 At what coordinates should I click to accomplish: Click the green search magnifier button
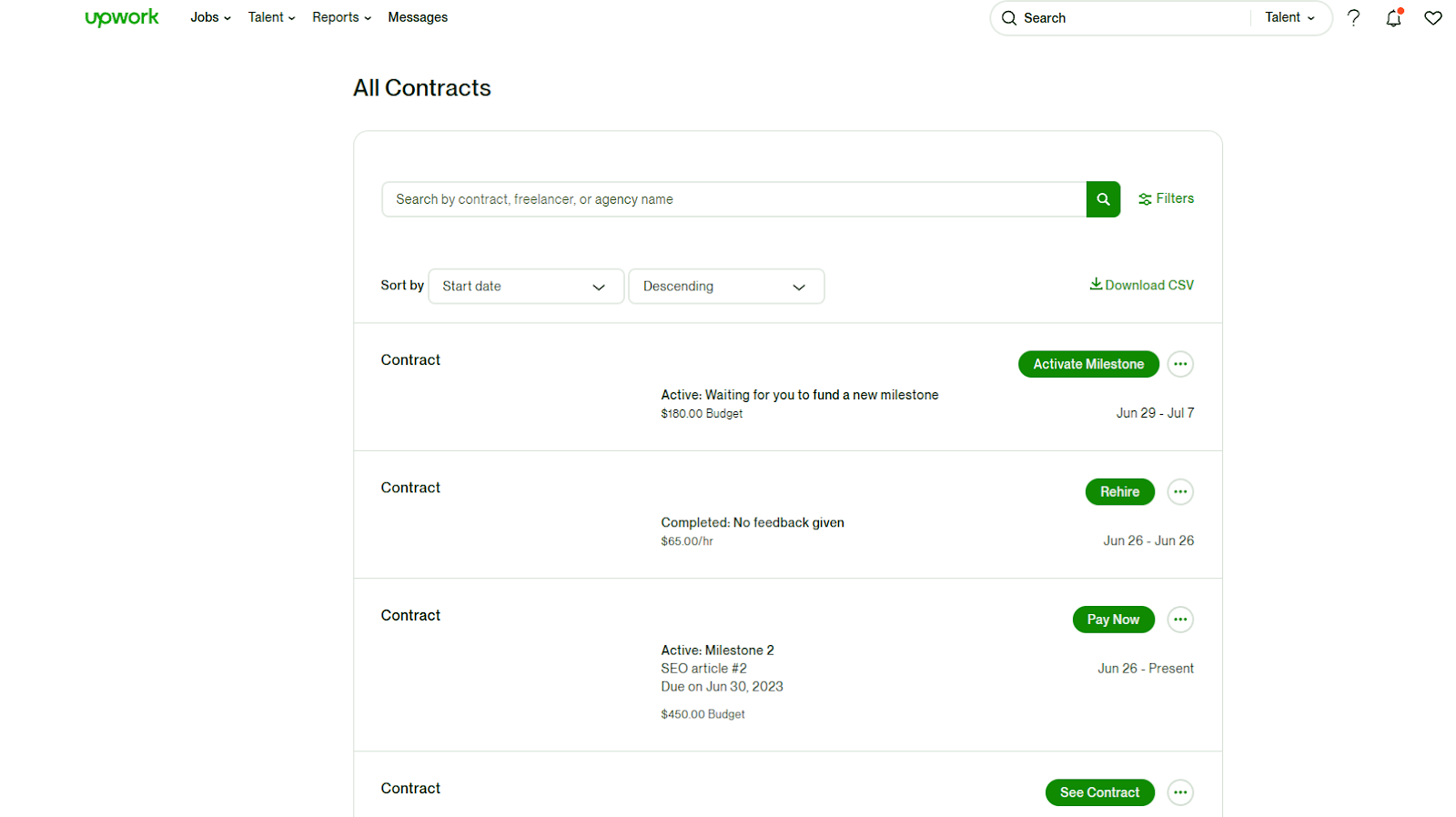pyautogui.click(x=1103, y=199)
